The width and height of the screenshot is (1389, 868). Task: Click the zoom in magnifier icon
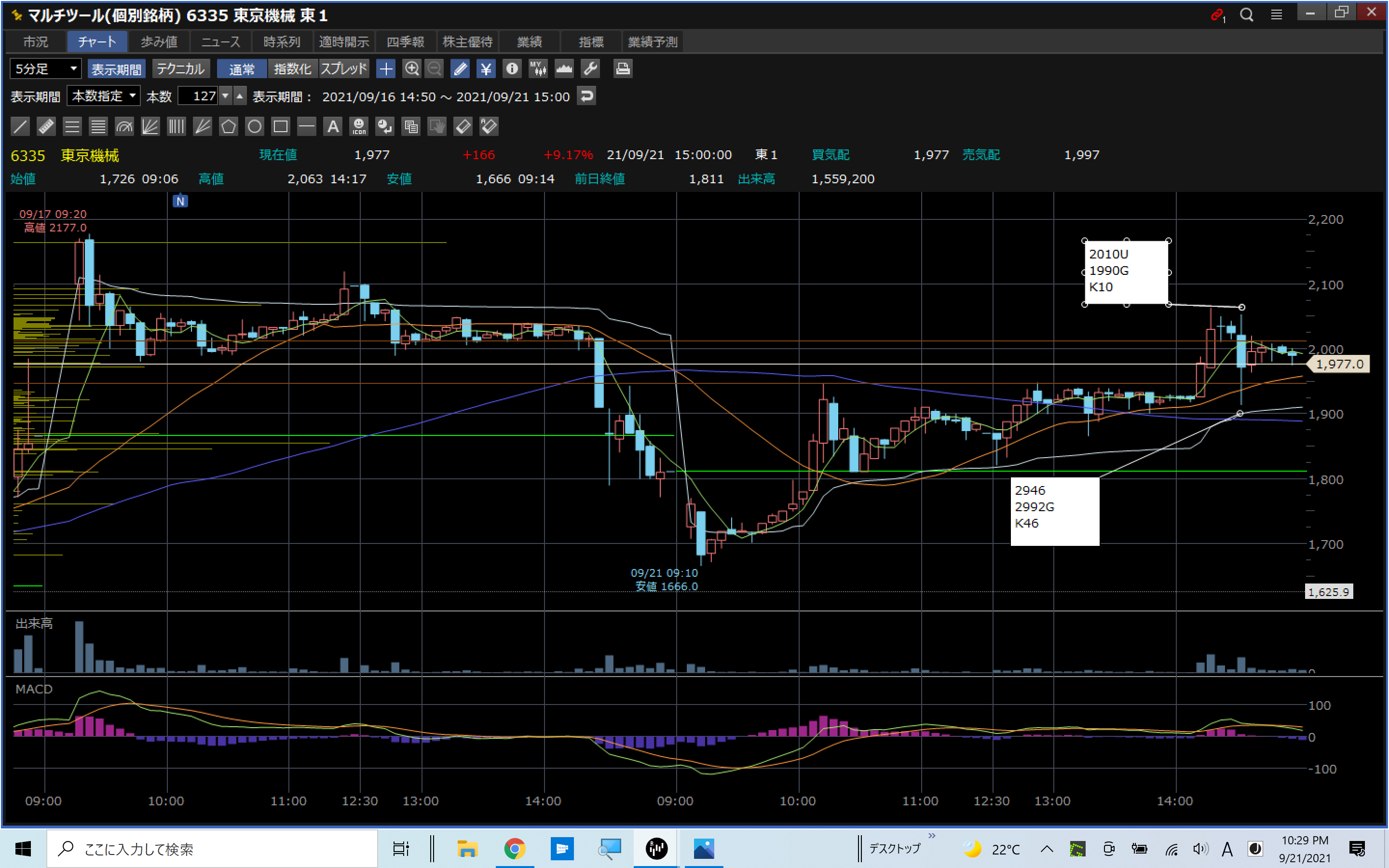coord(411,69)
